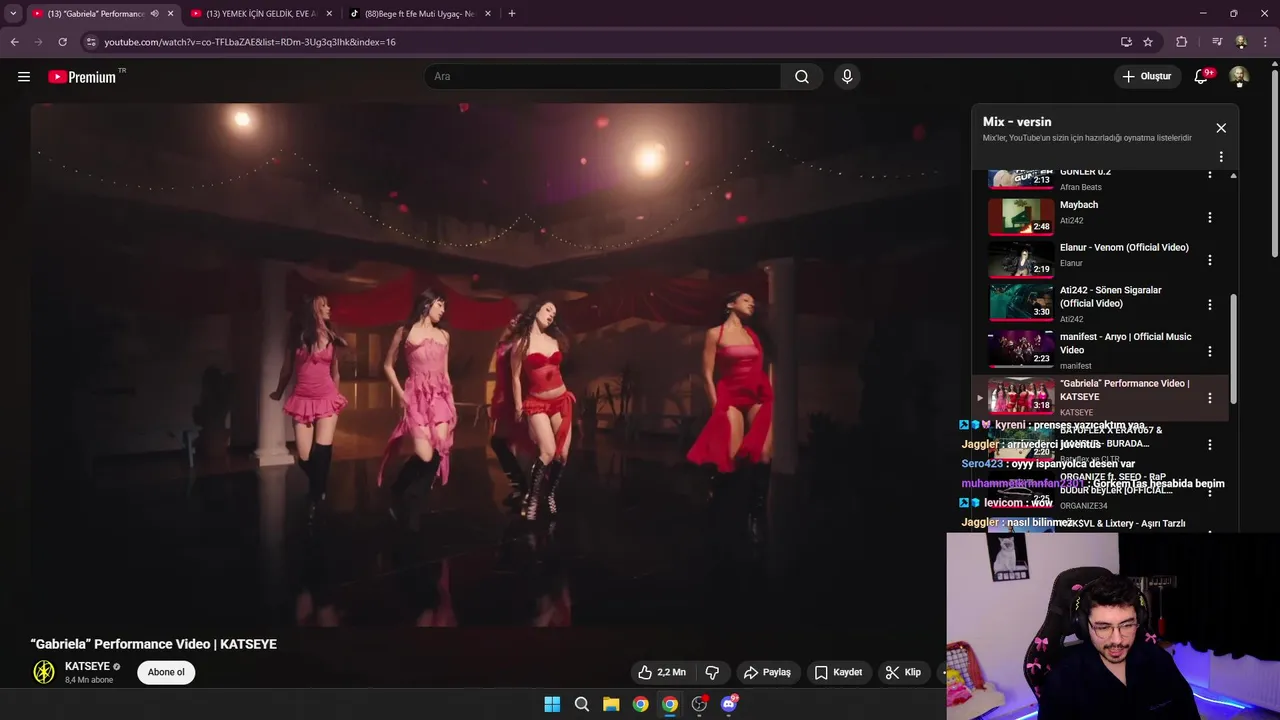Share the video via Paylaş
This screenshot has height=720, width=1280.
point(767,672)
